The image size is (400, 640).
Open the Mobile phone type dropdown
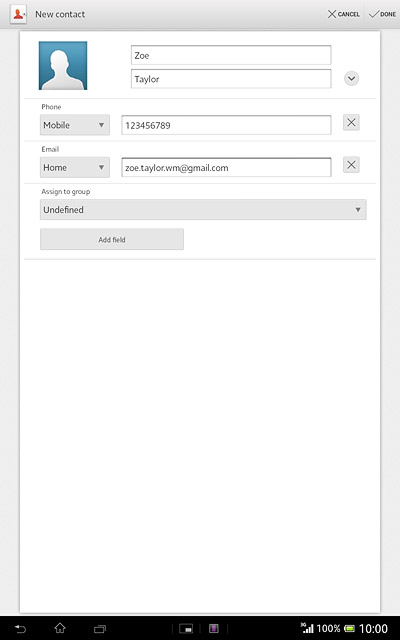(x=75, y=125)
